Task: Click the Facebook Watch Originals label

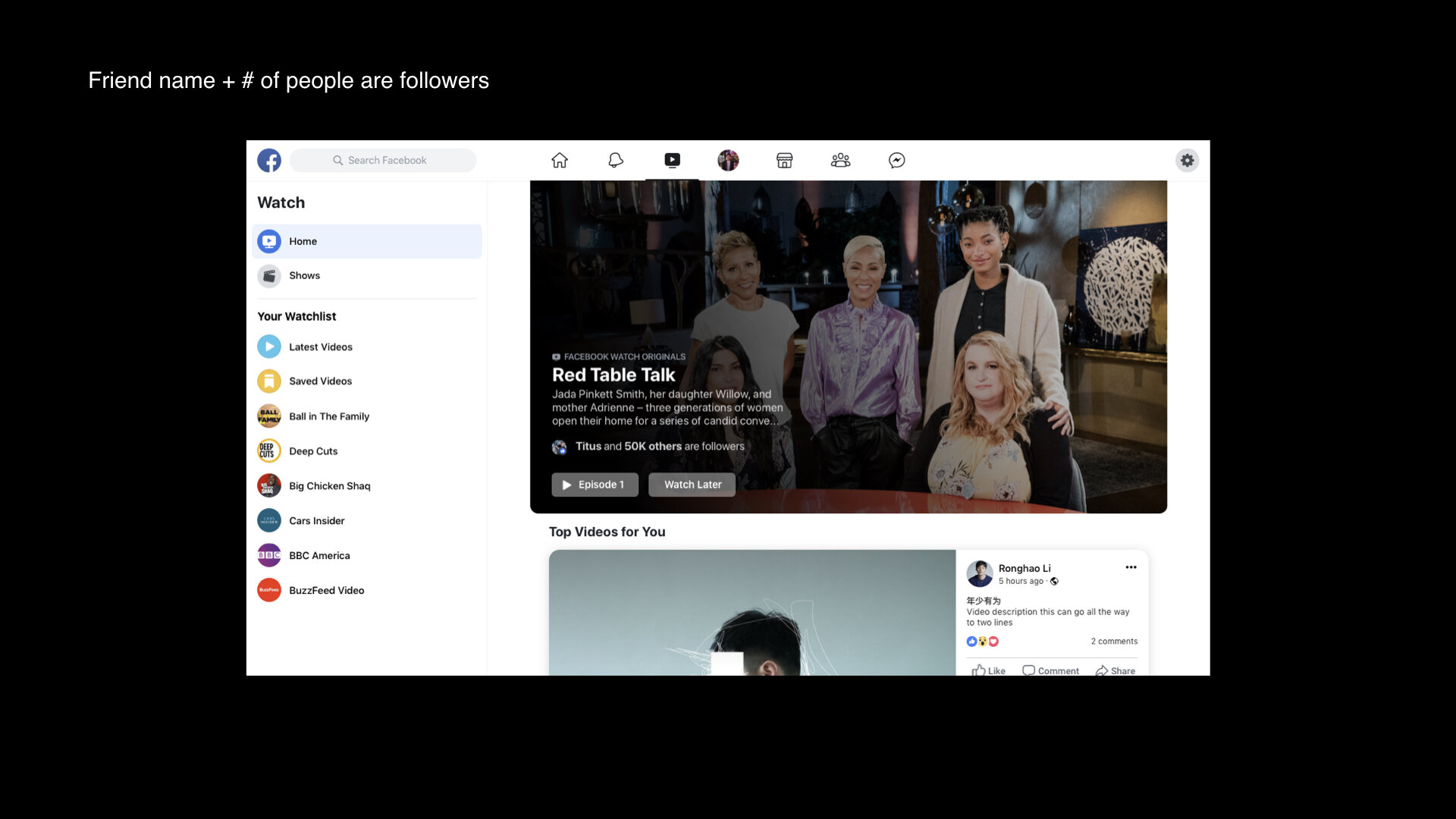Action: pos(619,356)
